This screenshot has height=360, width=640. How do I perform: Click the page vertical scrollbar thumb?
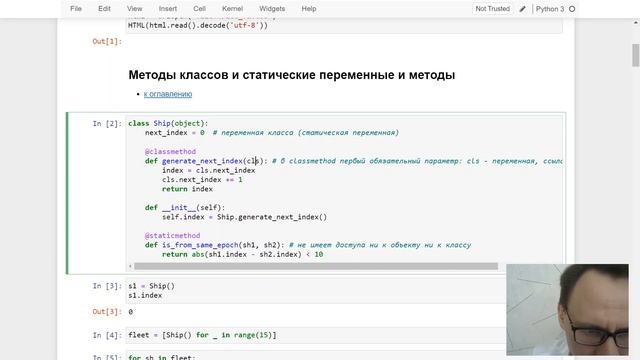click(636, 55)
